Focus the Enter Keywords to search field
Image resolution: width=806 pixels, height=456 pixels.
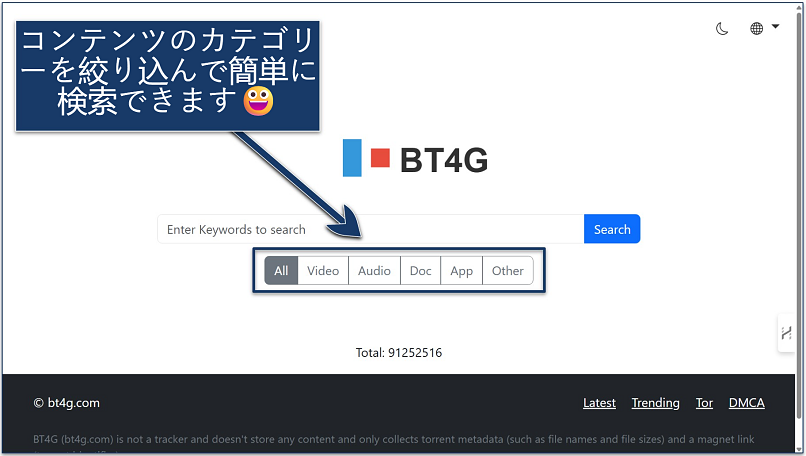pyautogui.click(x=370, y=229)
